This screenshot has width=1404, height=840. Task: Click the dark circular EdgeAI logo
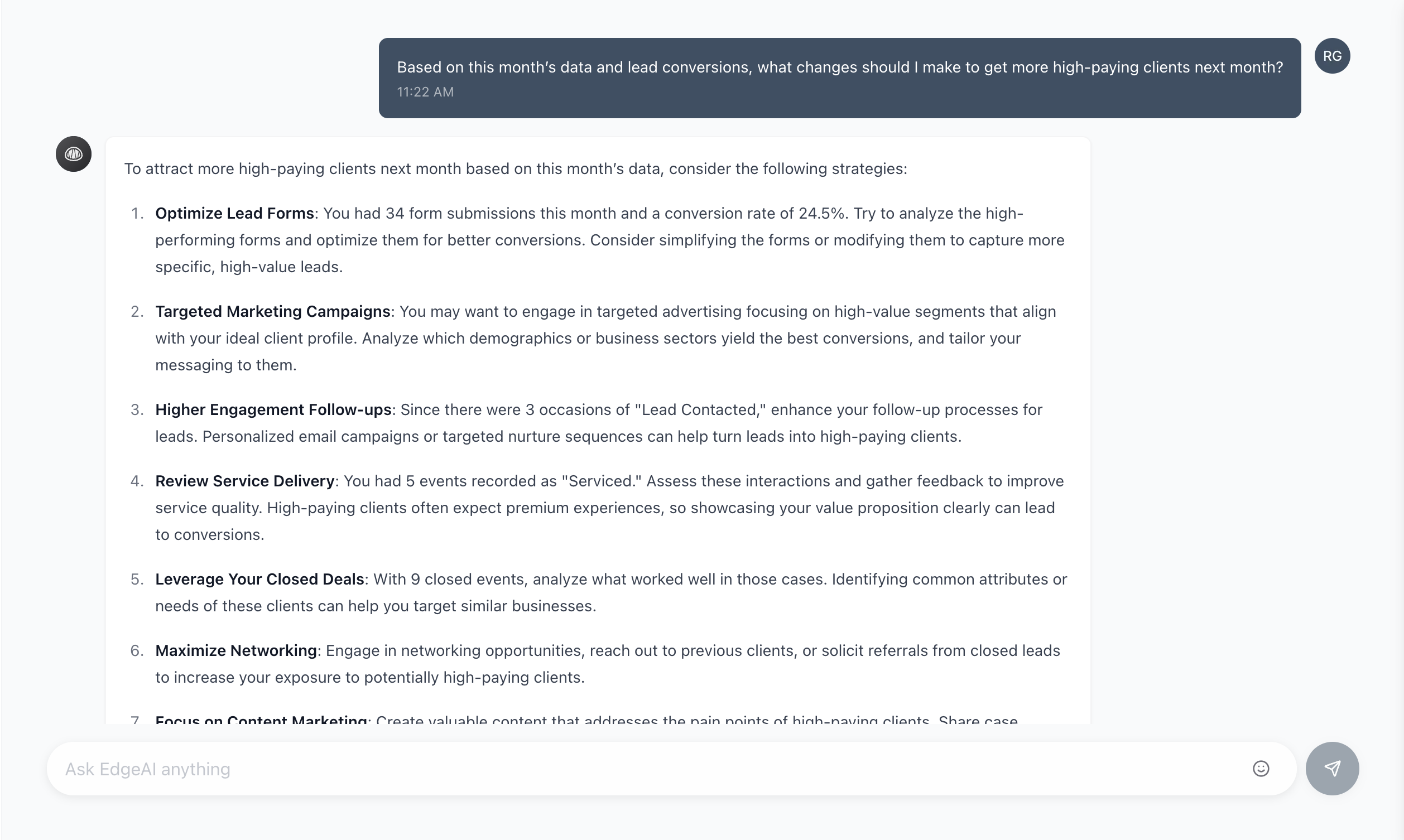point(74,153)
